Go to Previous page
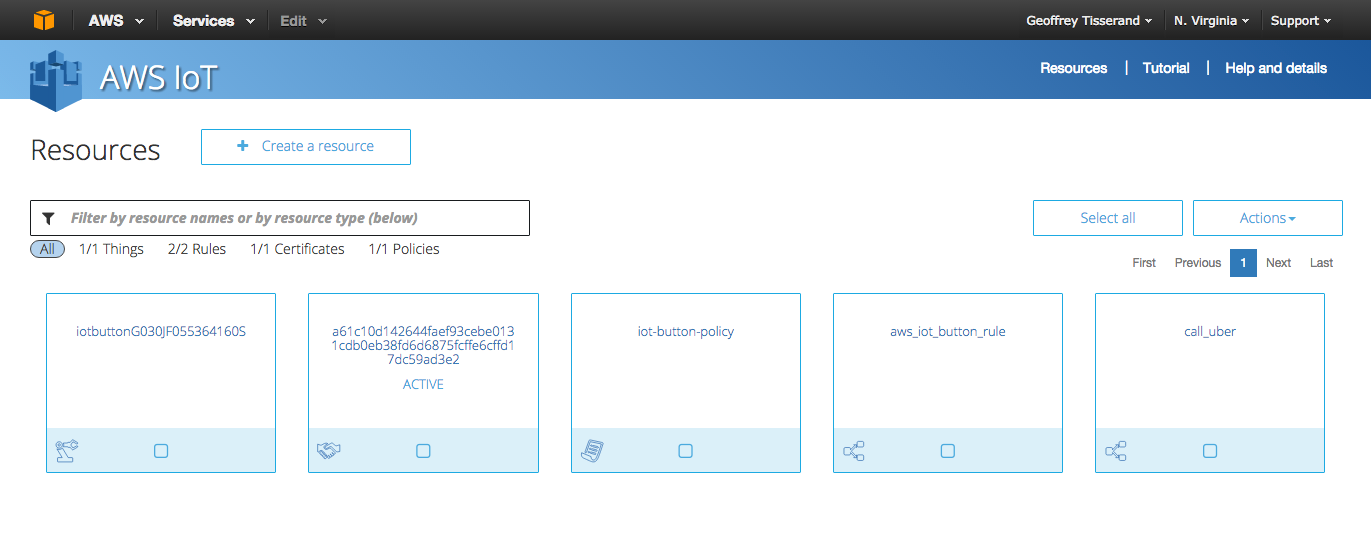 1198,263
